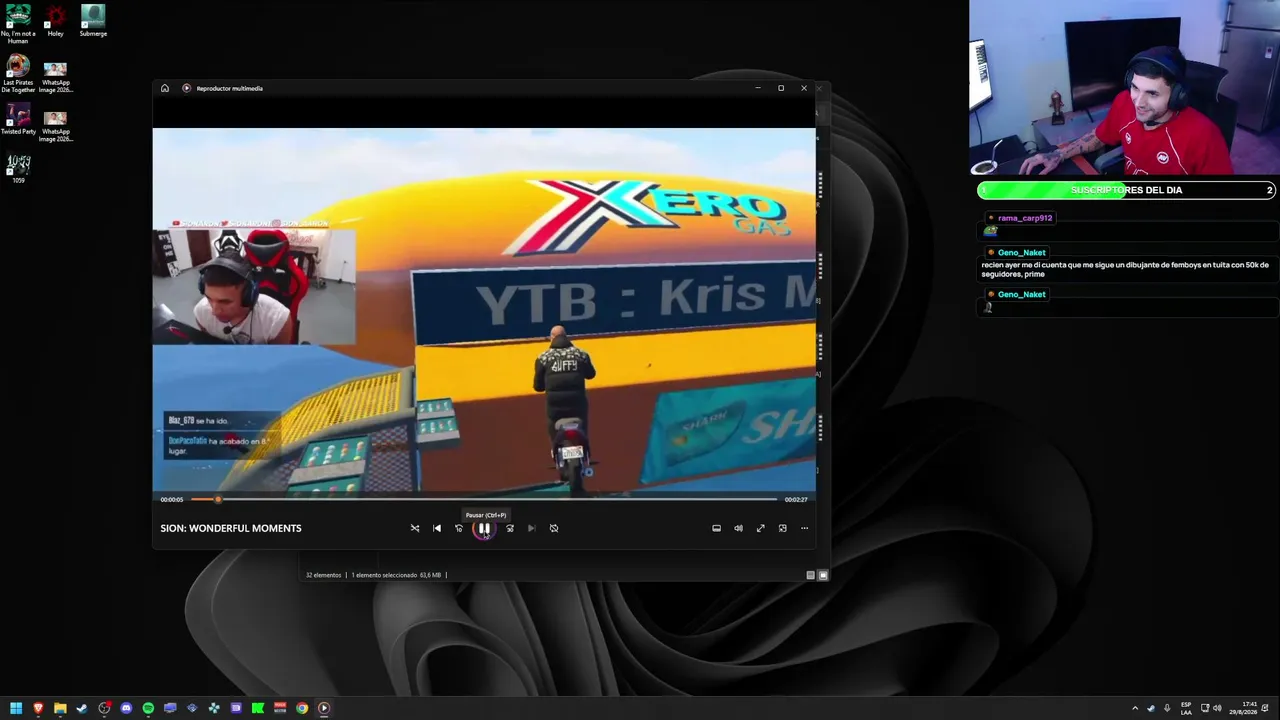
Task: Click the second Geno_Naket chat username
Action: pyautogui.click(x=1021, y=294)
